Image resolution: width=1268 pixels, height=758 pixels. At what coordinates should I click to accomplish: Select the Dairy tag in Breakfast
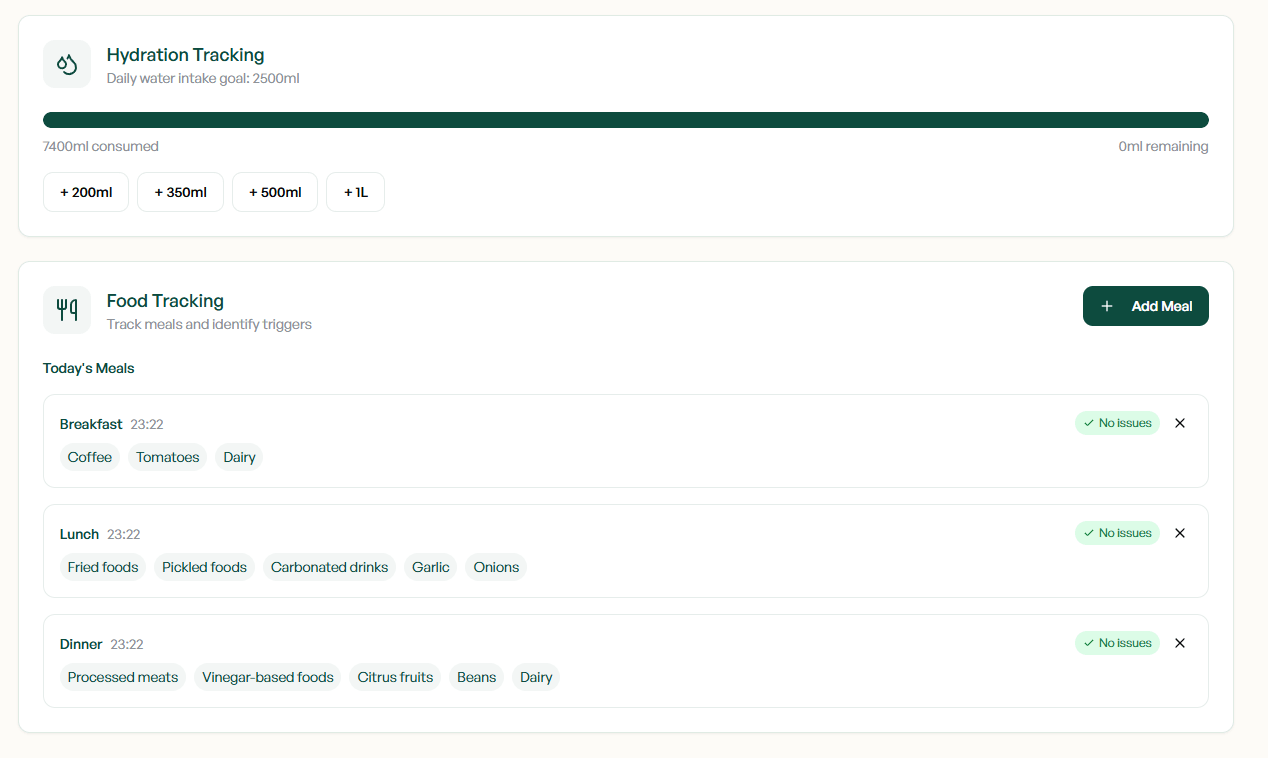239,457
